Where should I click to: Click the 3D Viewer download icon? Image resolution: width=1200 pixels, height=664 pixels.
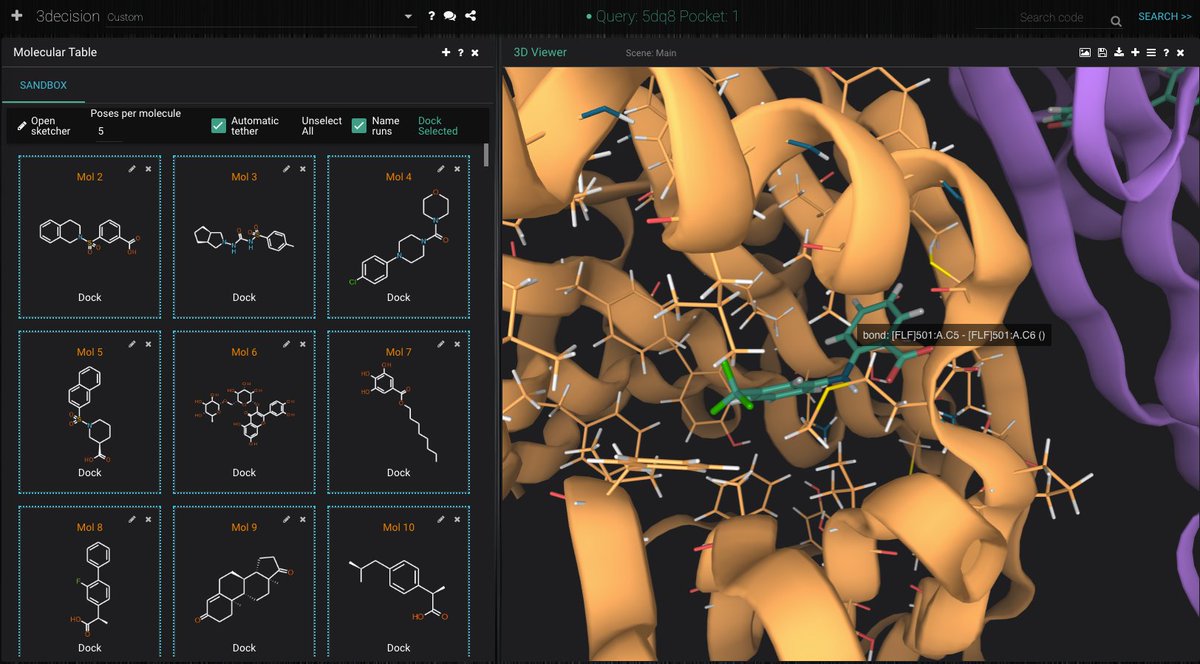(1119, 52)
